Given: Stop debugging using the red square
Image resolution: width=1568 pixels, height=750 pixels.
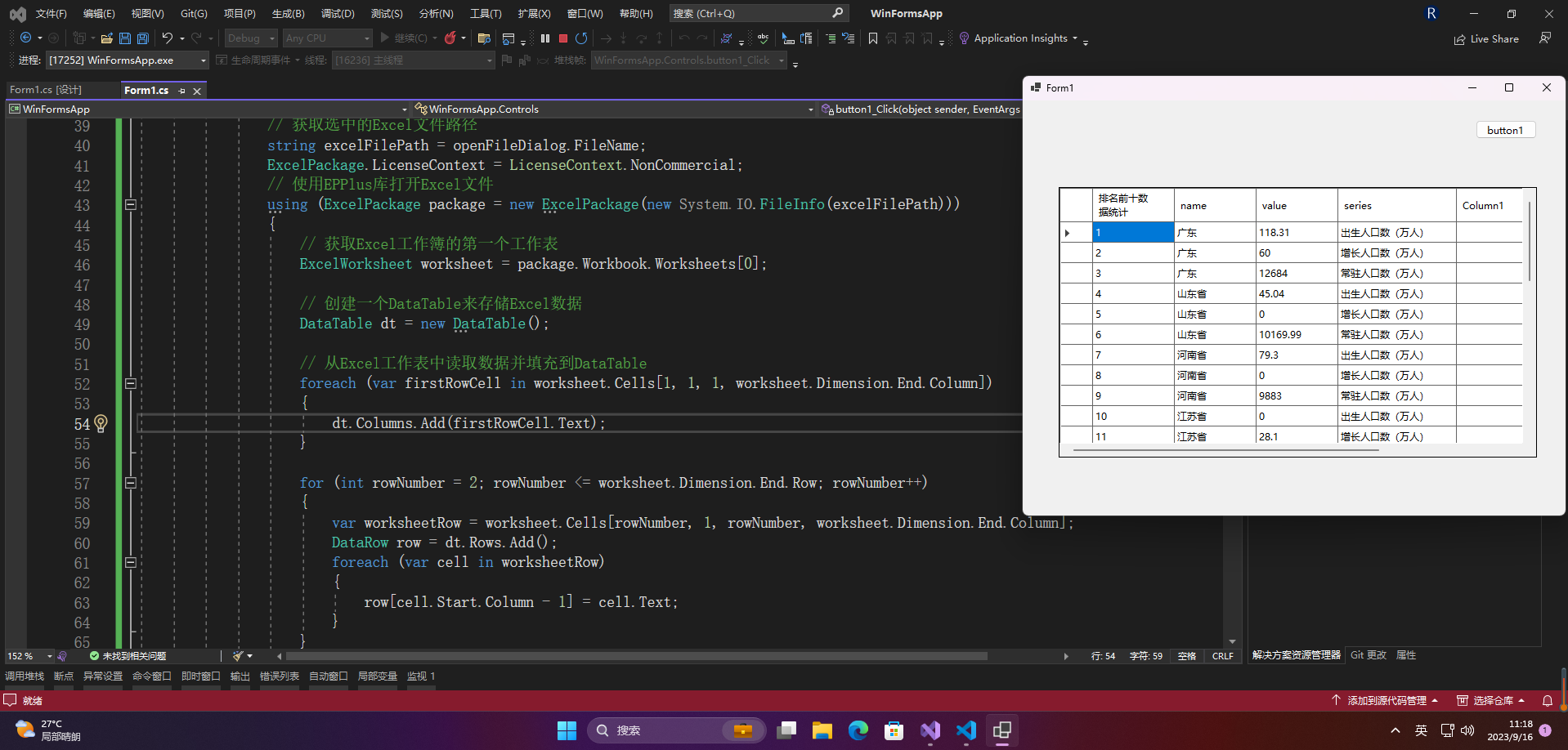Looking at the screenshot, I should (563, 38).
